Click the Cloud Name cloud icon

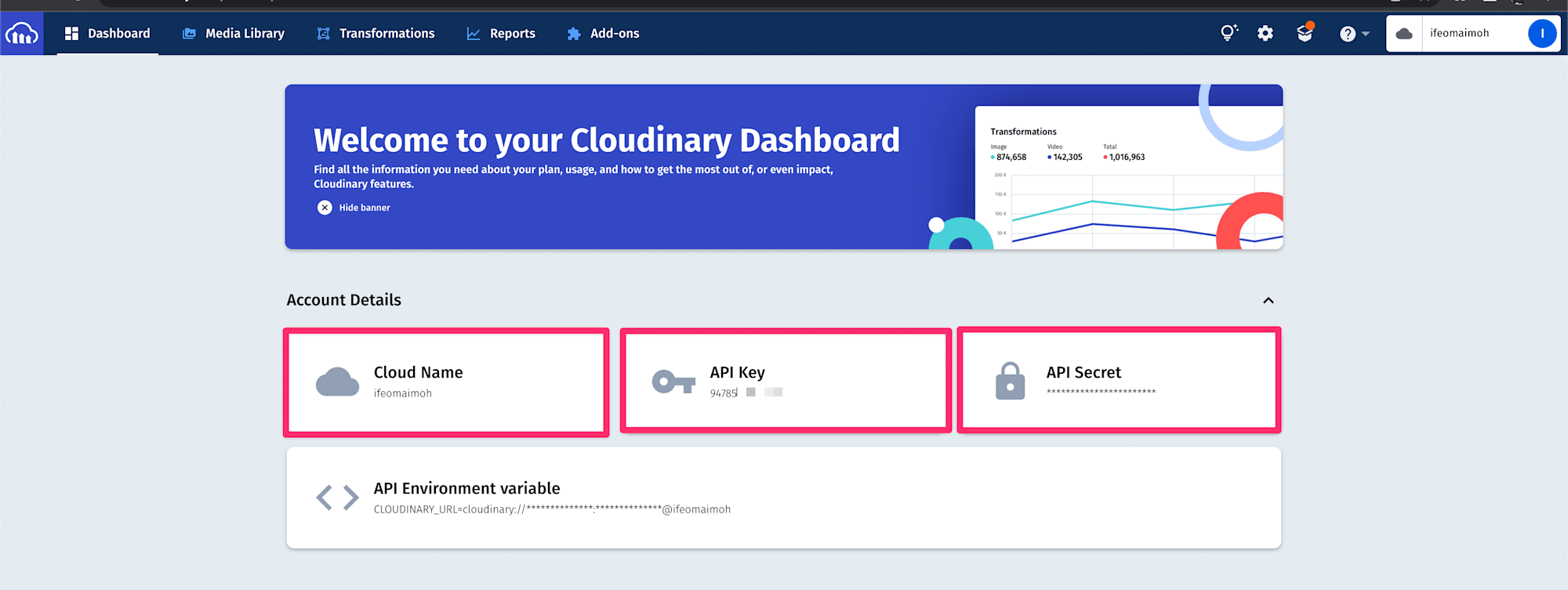pos(337,382)
